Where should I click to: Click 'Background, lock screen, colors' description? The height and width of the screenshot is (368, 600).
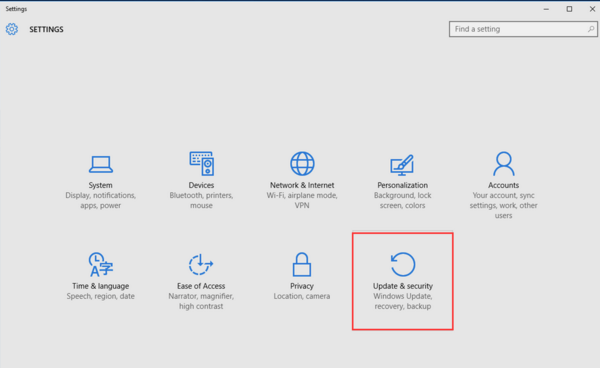403,200
